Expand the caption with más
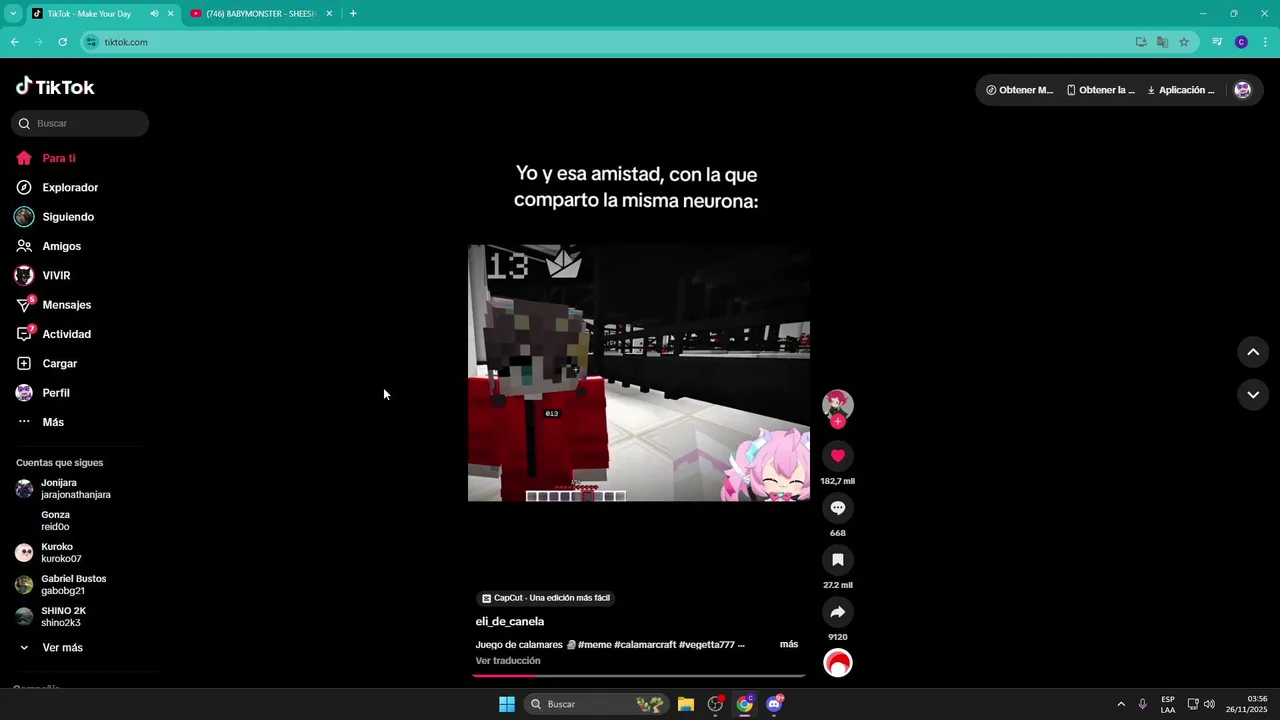1280x720 pixels. coord(789,644)
